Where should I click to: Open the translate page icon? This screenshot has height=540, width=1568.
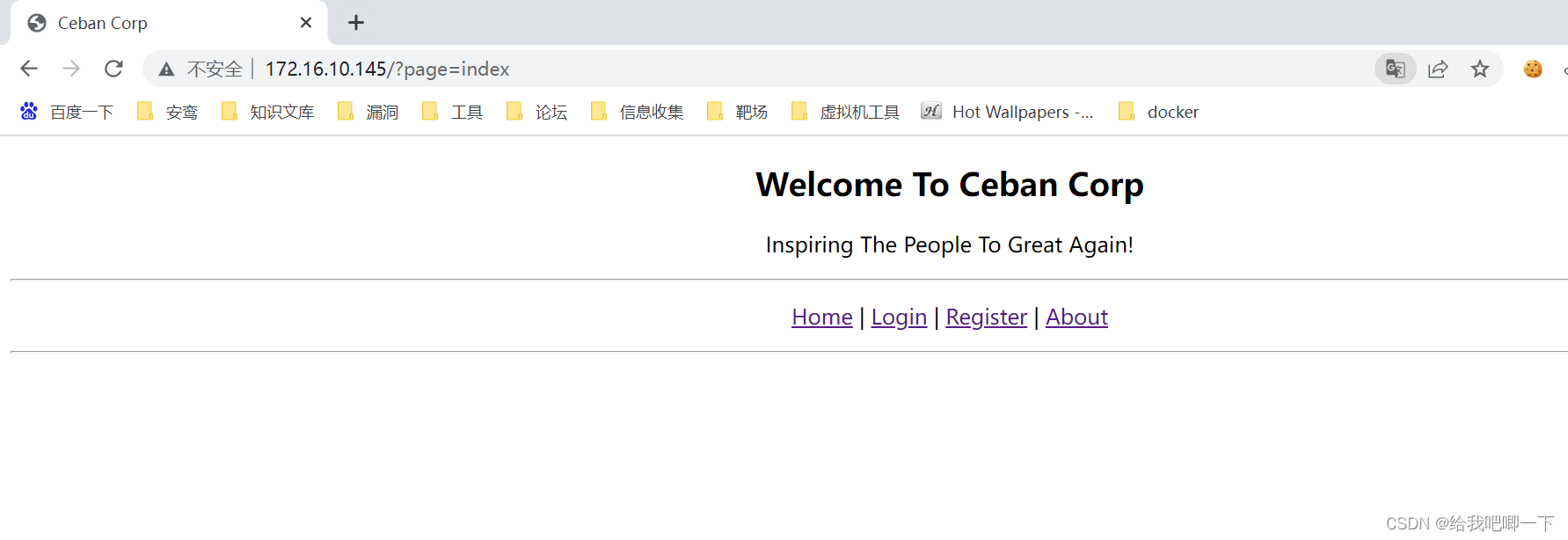click(x=1396, y=69)
